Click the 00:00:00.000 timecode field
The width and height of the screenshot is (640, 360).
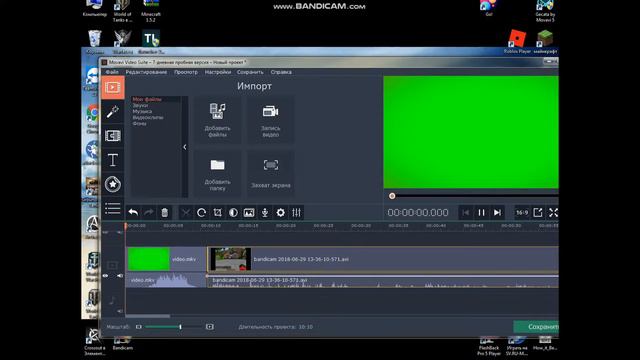click(418, 213)
